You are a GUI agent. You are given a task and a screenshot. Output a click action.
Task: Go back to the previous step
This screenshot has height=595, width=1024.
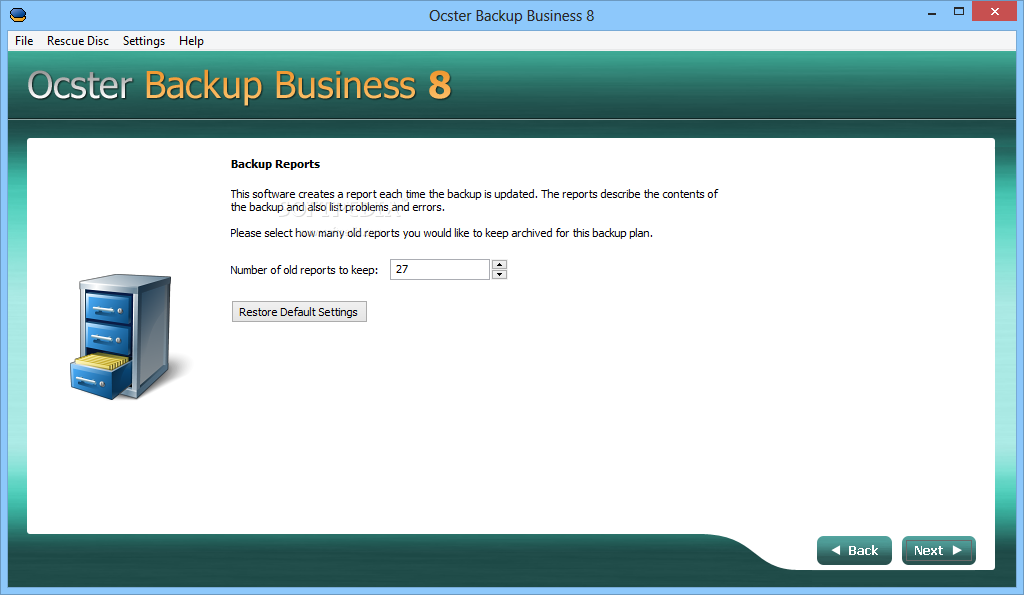(x=854, y=551)
